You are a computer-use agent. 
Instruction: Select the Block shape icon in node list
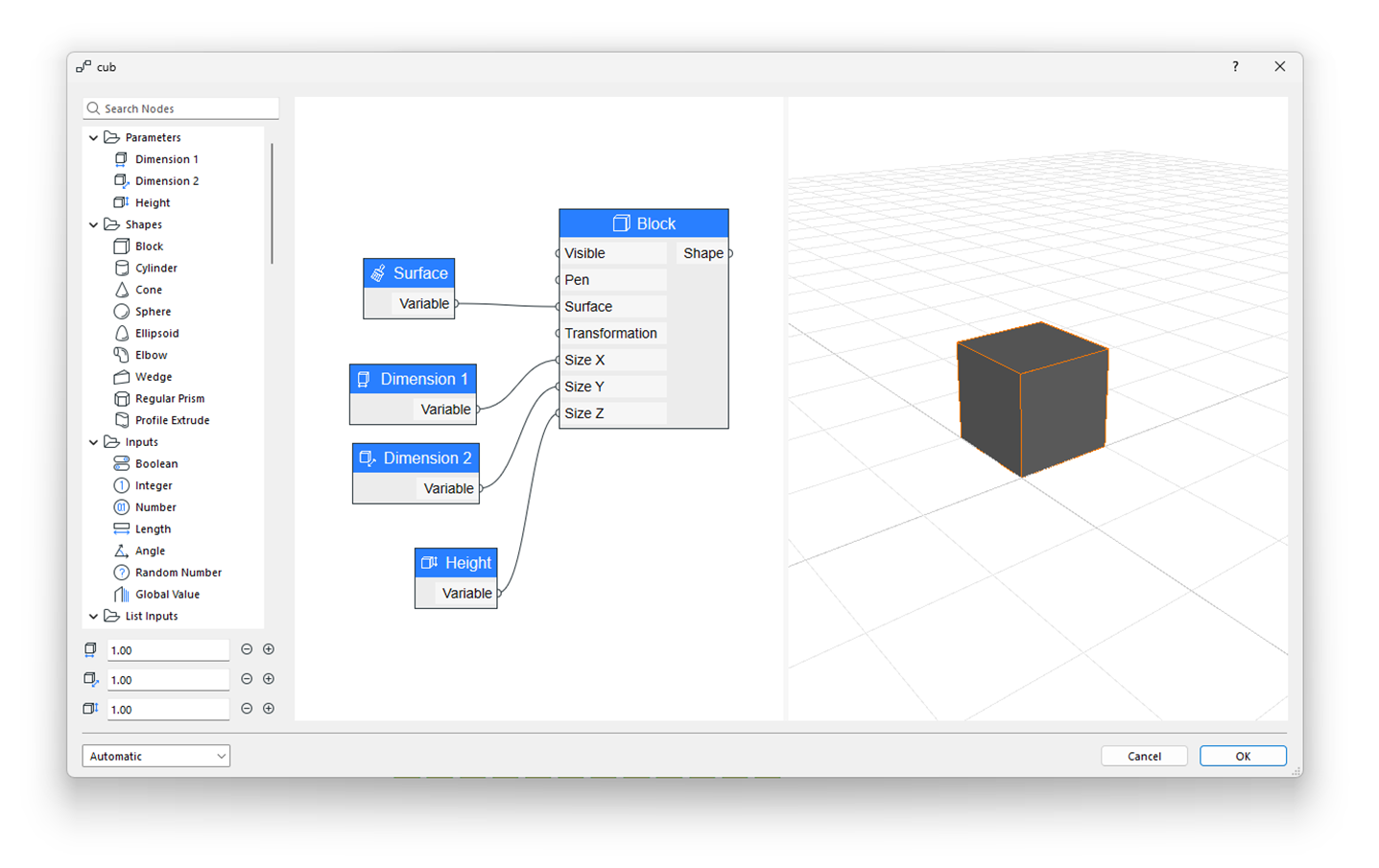(121, 246)
